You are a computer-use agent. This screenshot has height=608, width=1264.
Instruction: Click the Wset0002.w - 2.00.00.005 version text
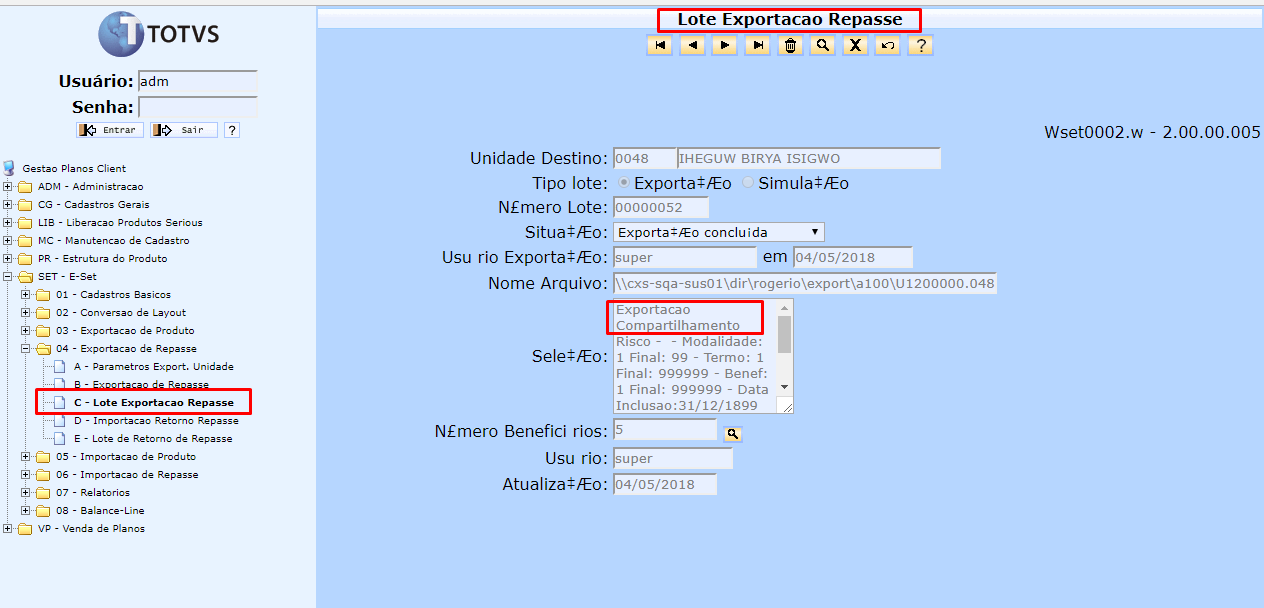pyautogui.click(x=1152, y=132)
